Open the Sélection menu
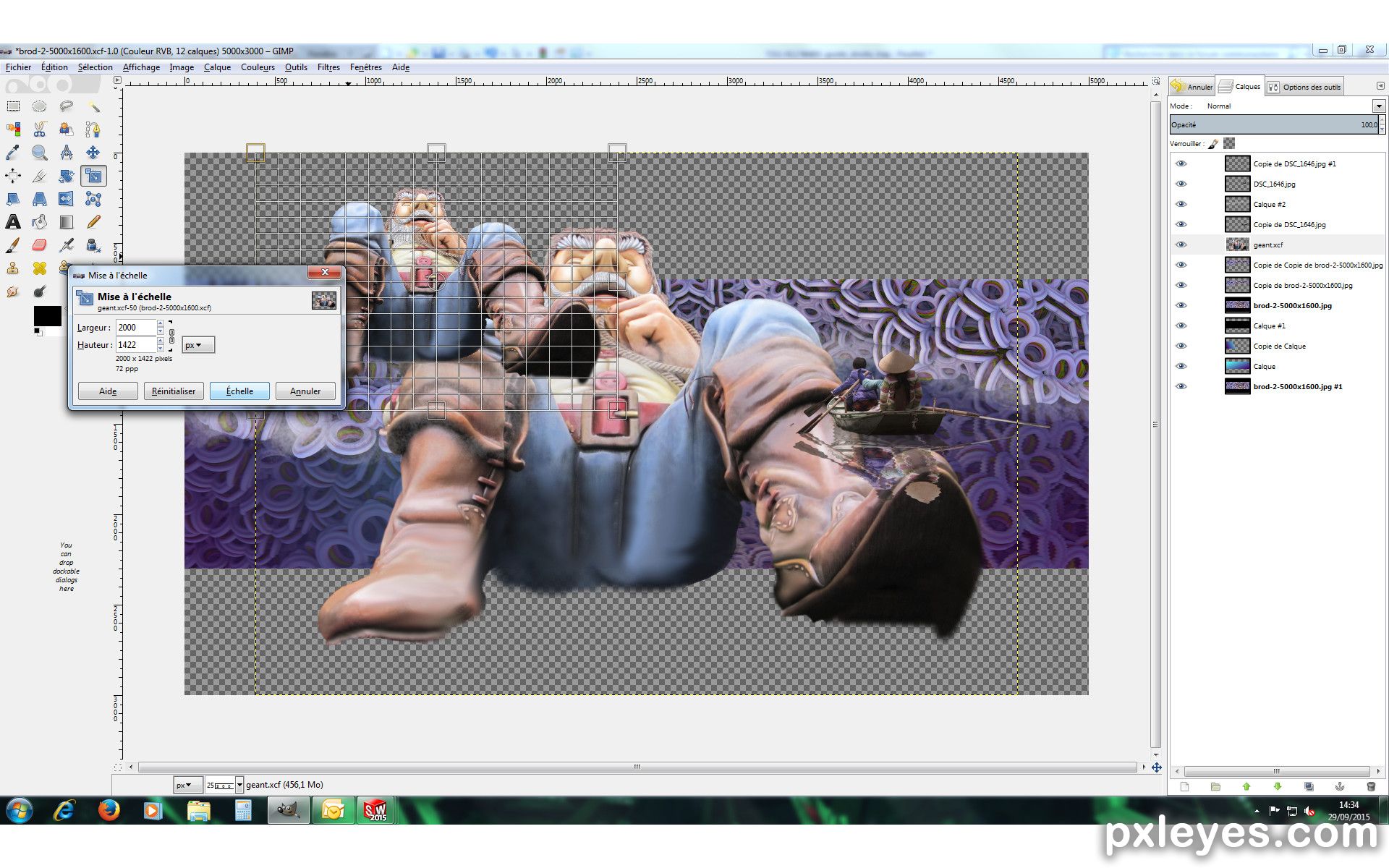 click(x=95, y=67)
